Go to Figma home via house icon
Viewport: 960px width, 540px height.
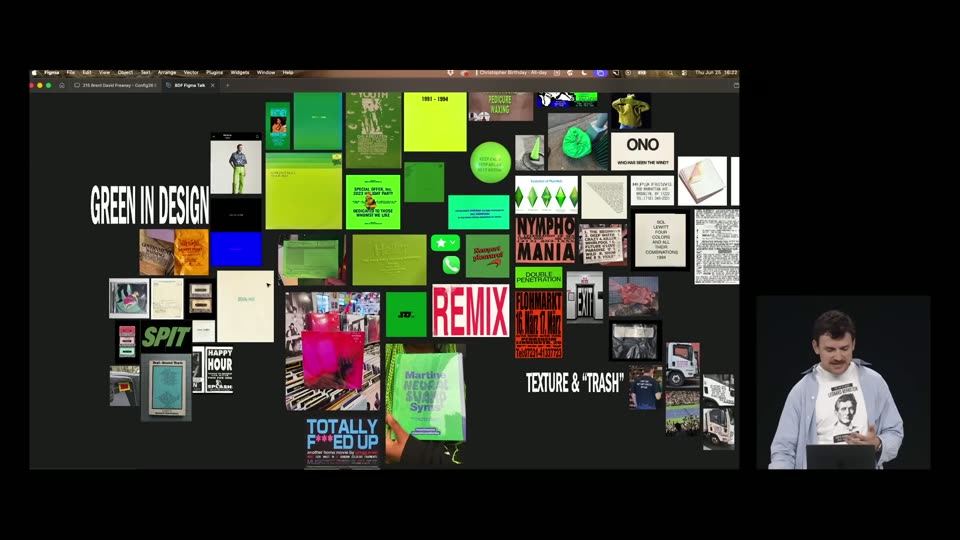62,85
